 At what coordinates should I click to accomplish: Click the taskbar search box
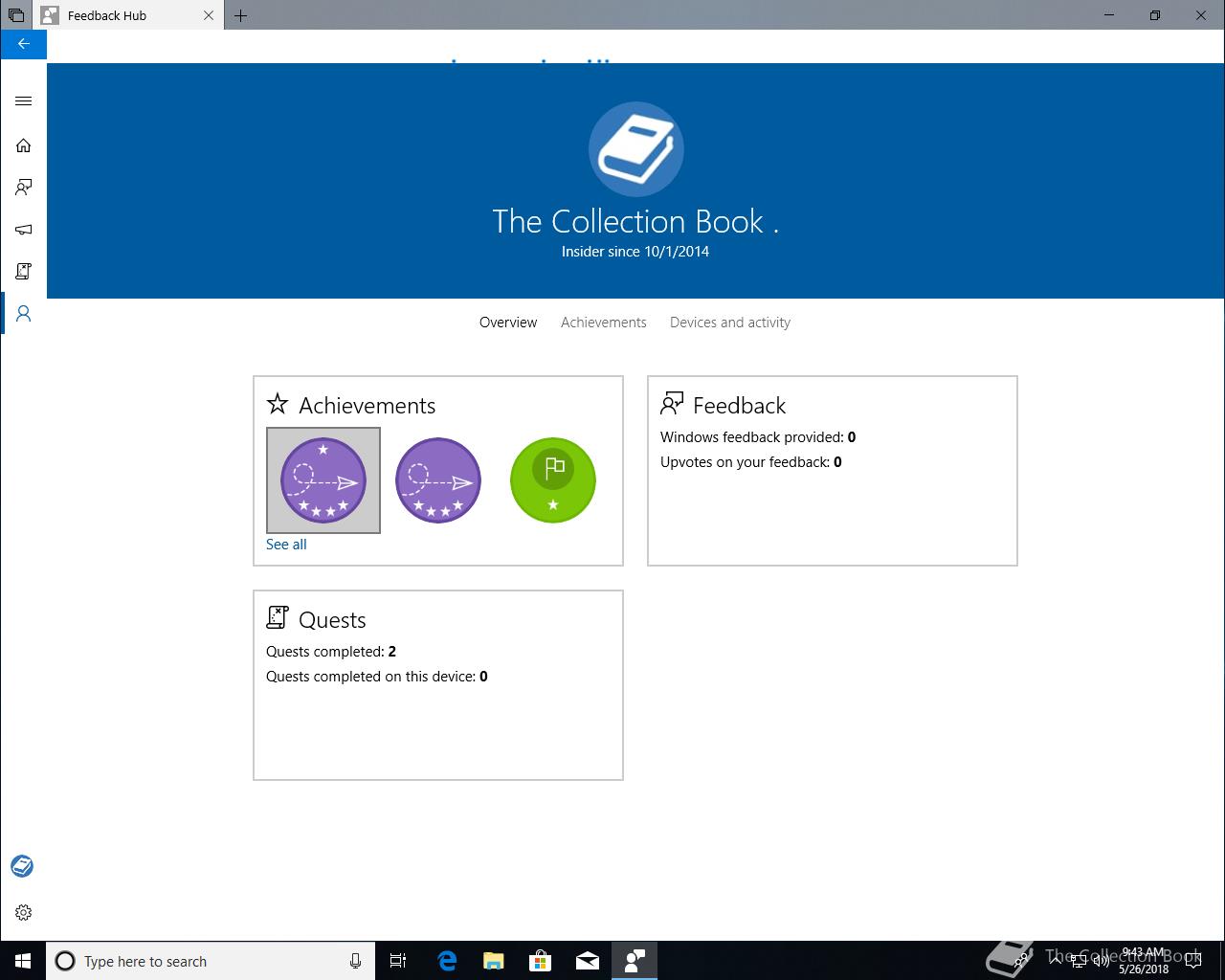pos(211,961)
